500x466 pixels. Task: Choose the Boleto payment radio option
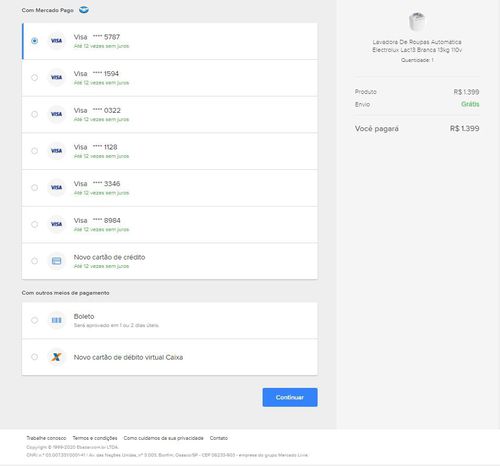click(x=34, y=320)
